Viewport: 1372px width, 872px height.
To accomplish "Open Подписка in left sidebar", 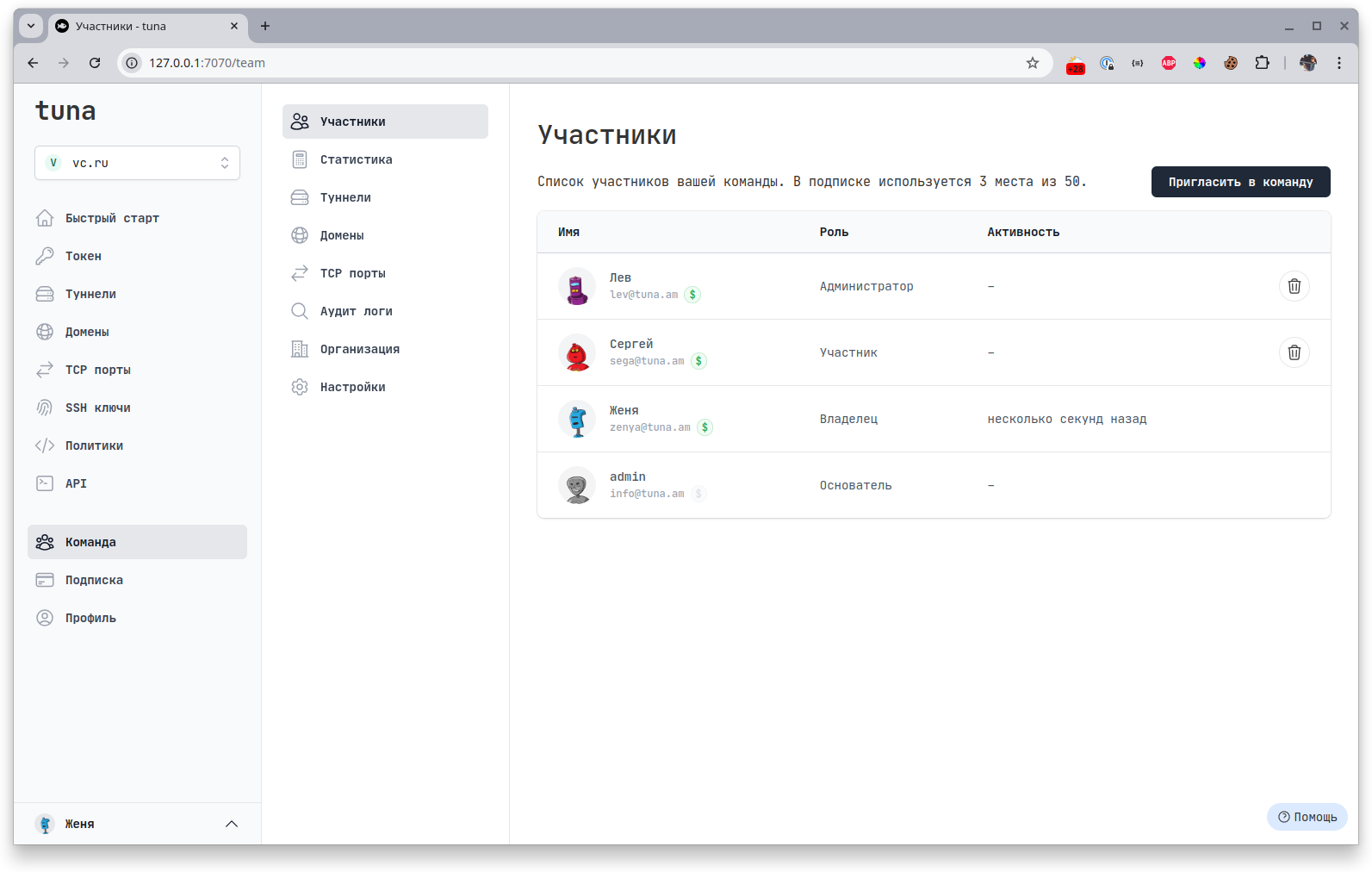I will pos(94,580).
